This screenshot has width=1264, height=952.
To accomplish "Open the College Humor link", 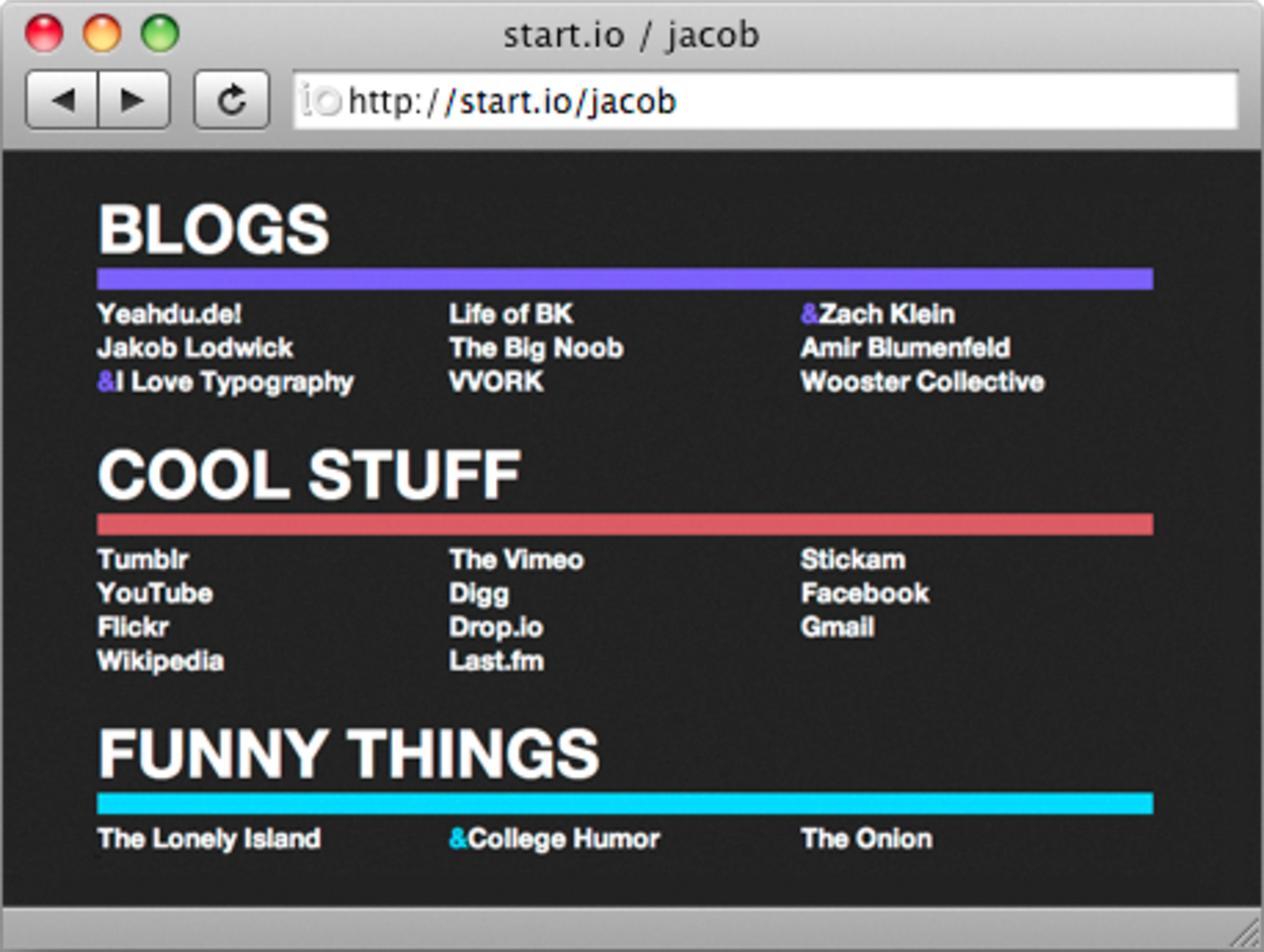I will pyautogui.click(x=563, y=838).
